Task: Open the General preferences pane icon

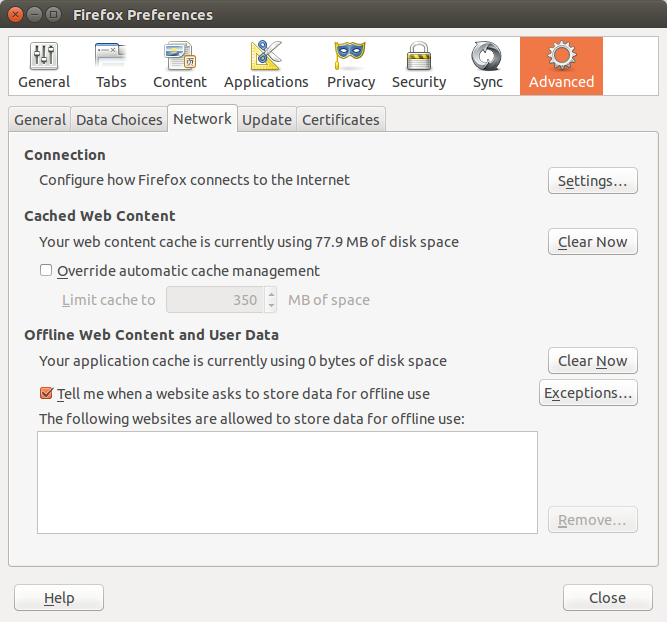Action: coord(44,66)
